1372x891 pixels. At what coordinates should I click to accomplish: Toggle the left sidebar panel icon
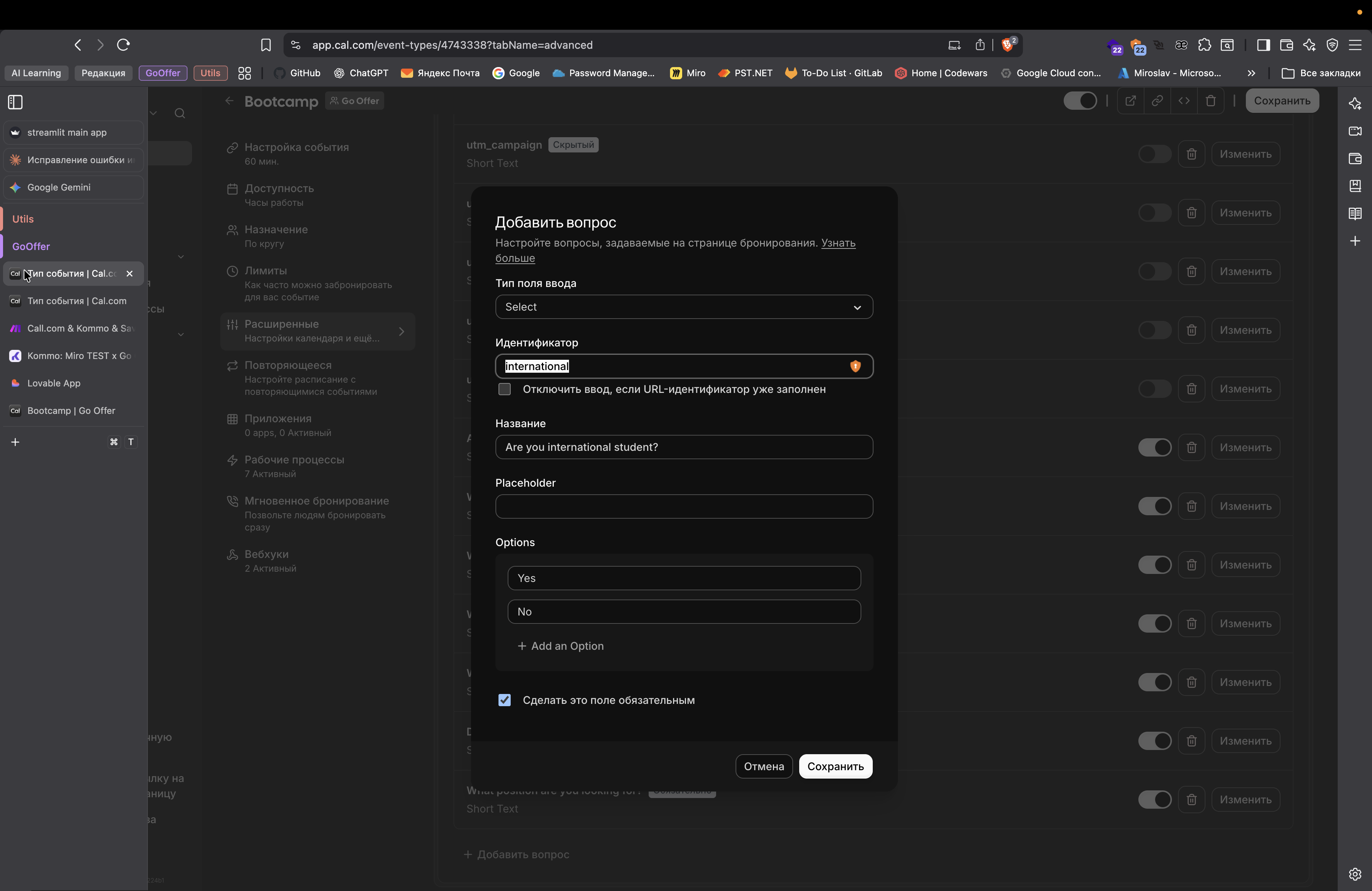16,102
